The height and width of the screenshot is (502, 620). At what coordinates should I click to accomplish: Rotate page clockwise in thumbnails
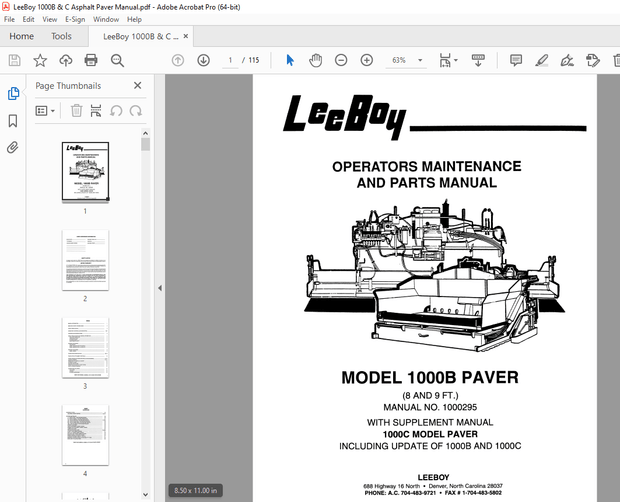[x=136, y=111]
